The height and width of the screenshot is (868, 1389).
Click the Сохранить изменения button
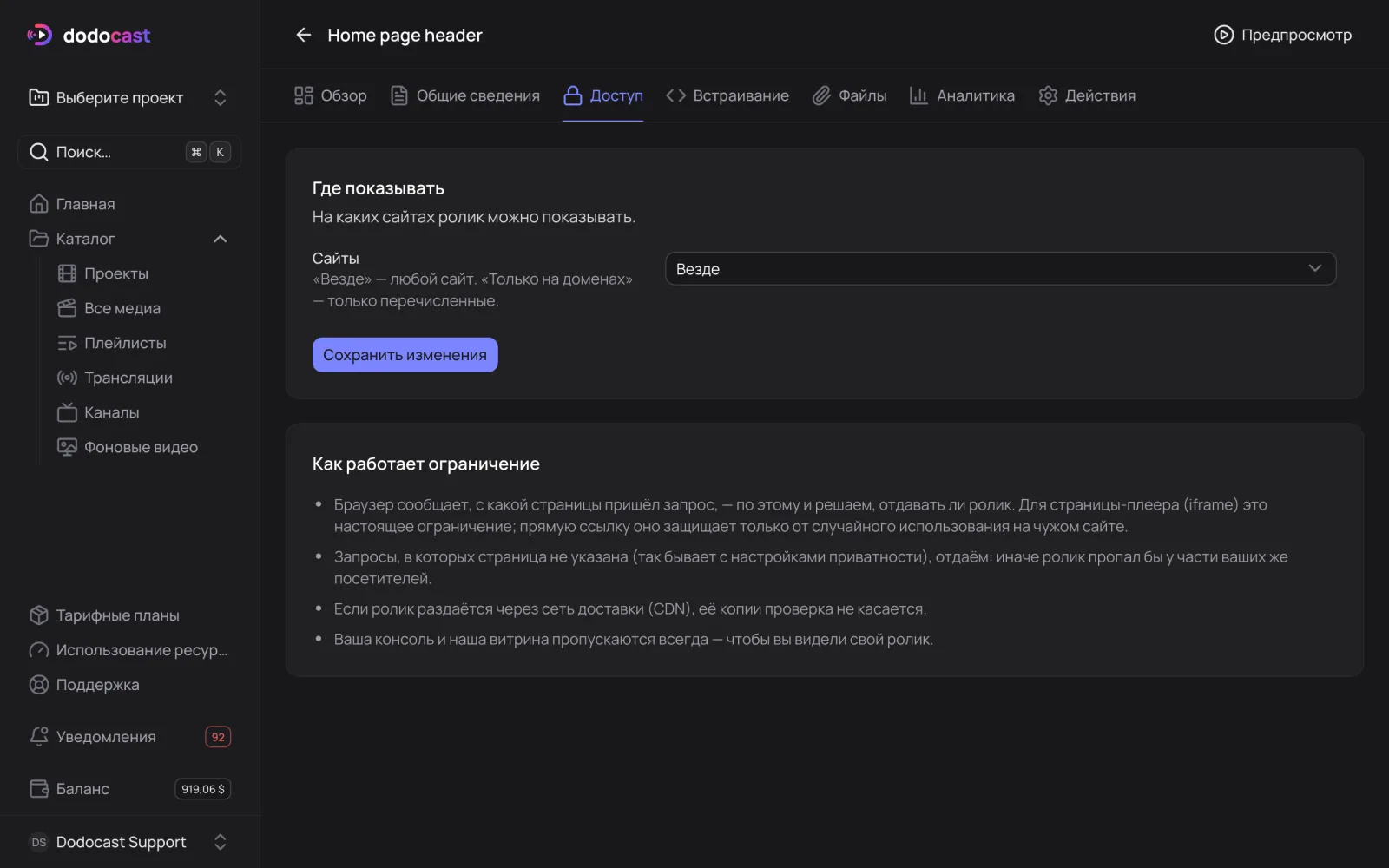(x=405, y=355)
